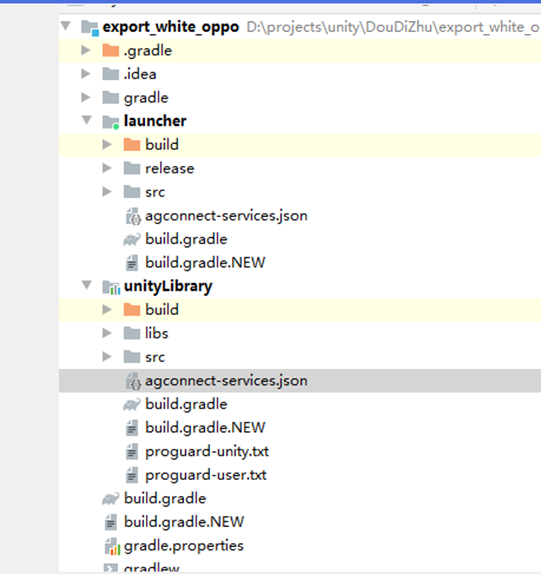The image size is (541, 574).
Task: Select the release folder name
Action: 170,168
